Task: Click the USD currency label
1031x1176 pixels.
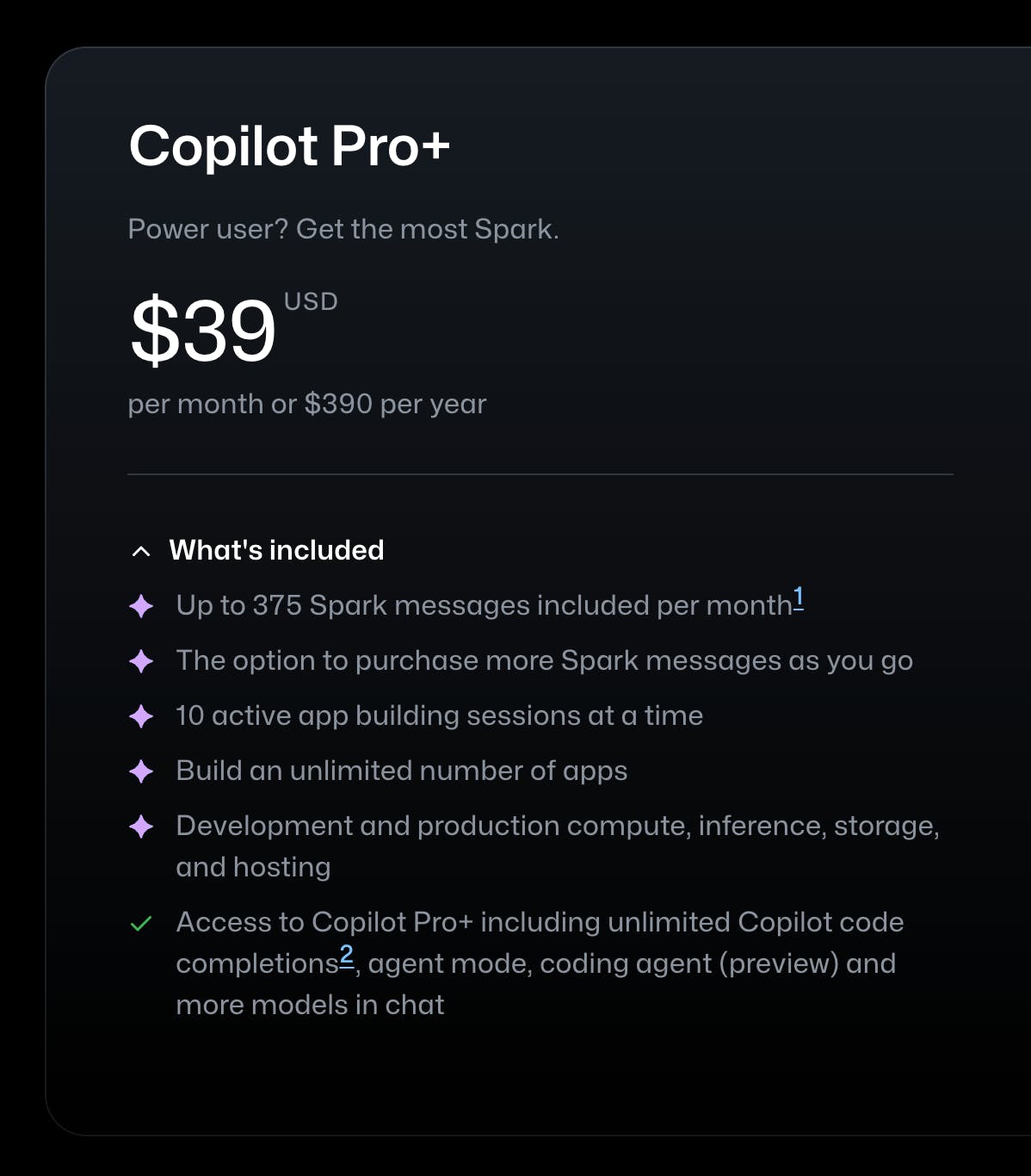Action: pos(311,302)
